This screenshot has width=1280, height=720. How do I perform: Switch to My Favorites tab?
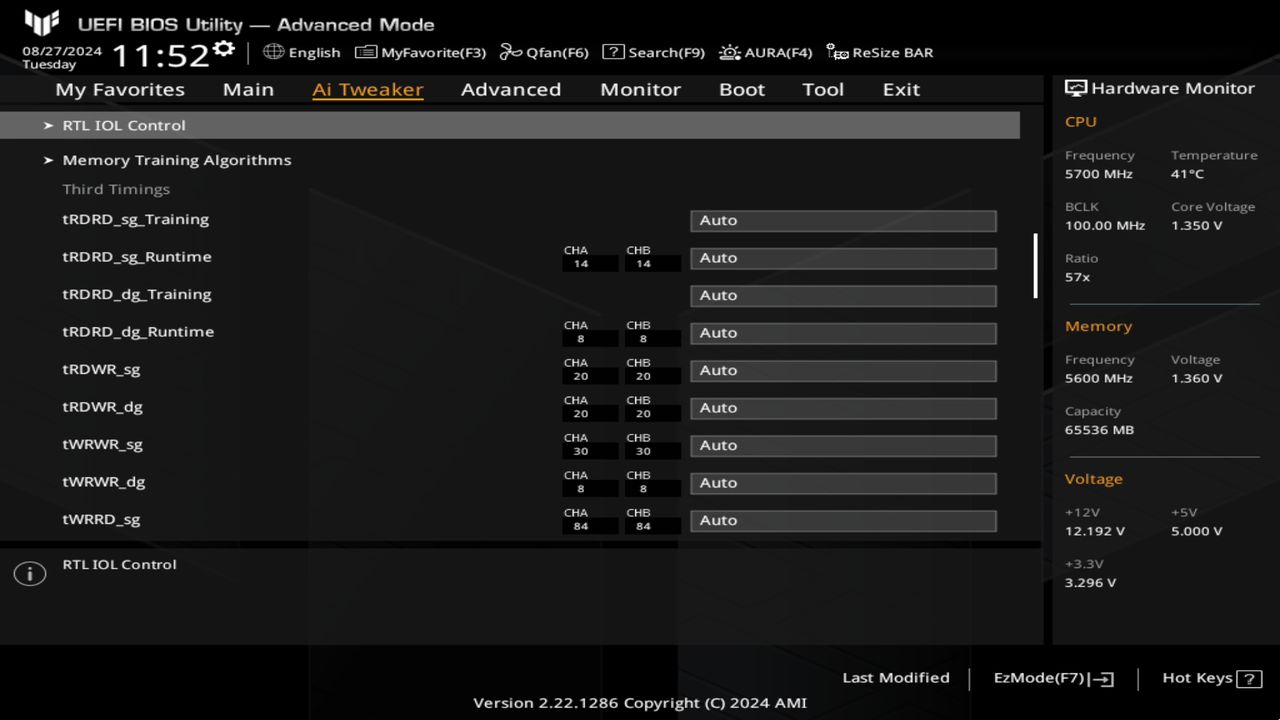120,89
